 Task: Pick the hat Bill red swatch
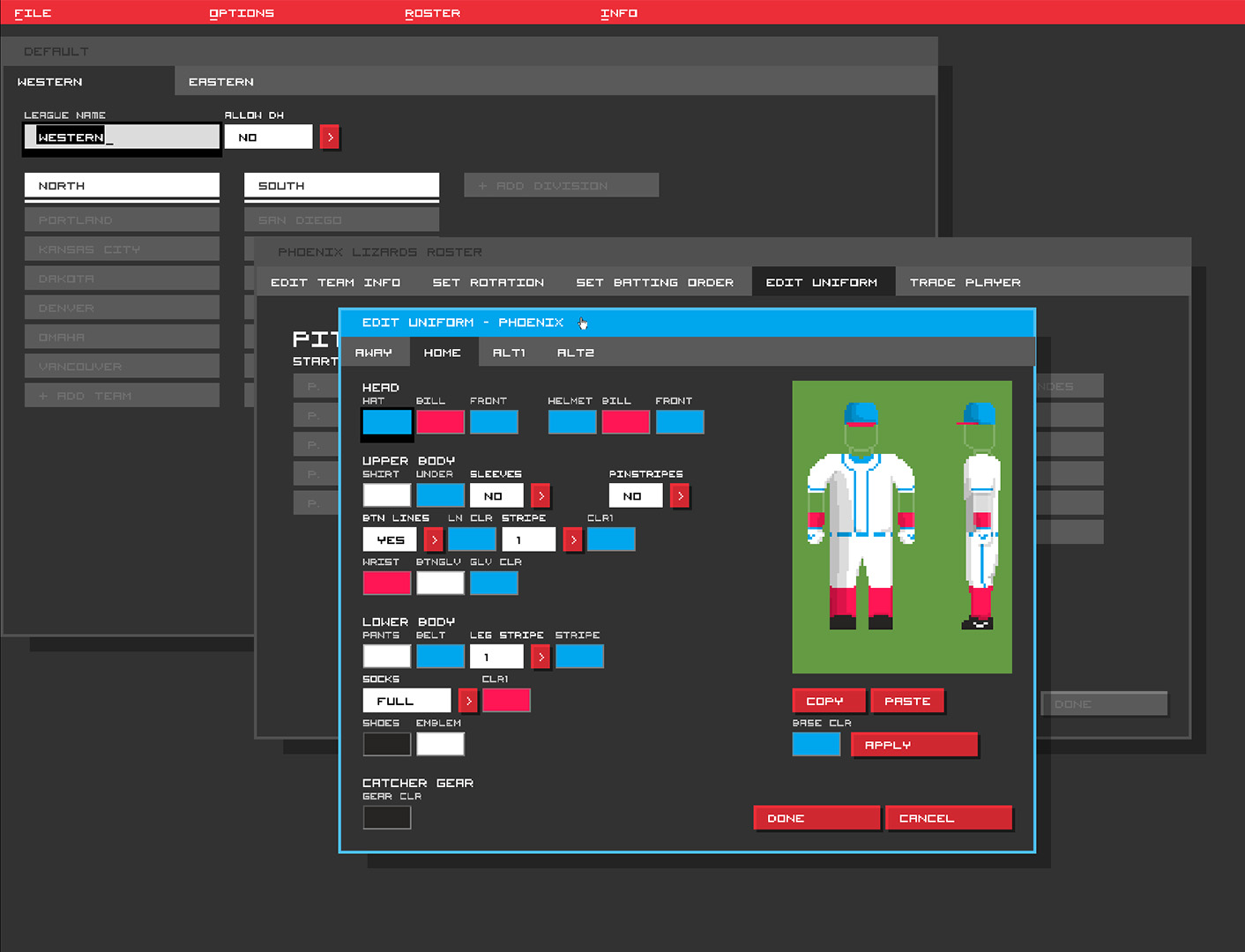tap(440, 422)
